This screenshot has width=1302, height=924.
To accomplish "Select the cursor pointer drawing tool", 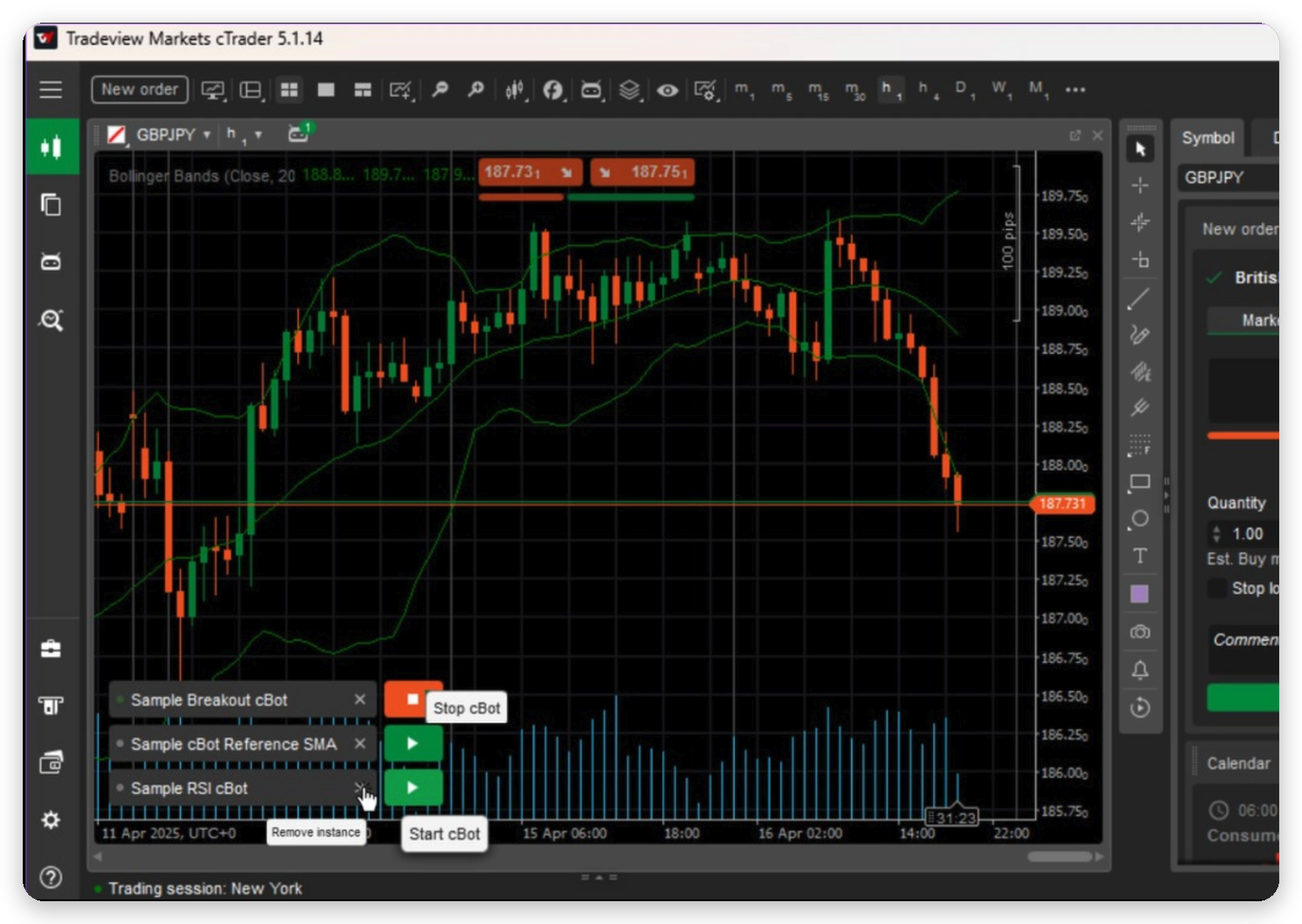I will point(1140,149).
